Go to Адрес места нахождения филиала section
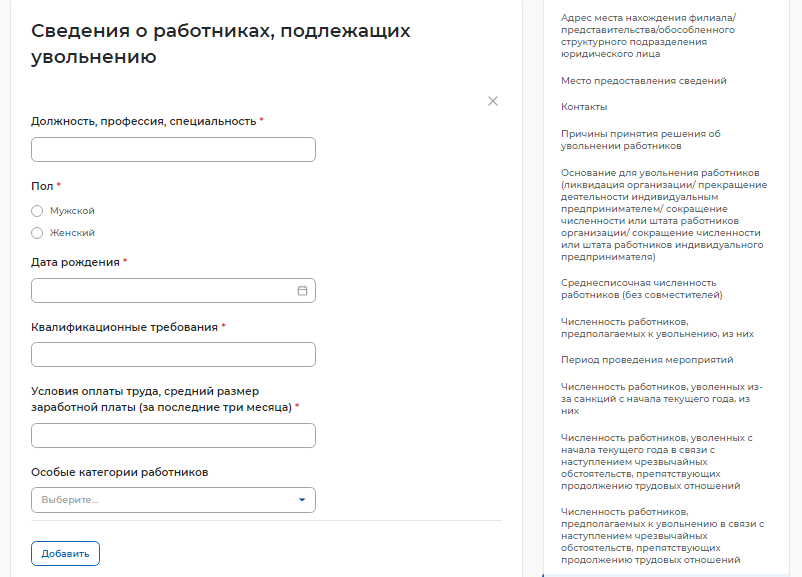The width and height of the screenshot is (802, 577). coord(648,36)
